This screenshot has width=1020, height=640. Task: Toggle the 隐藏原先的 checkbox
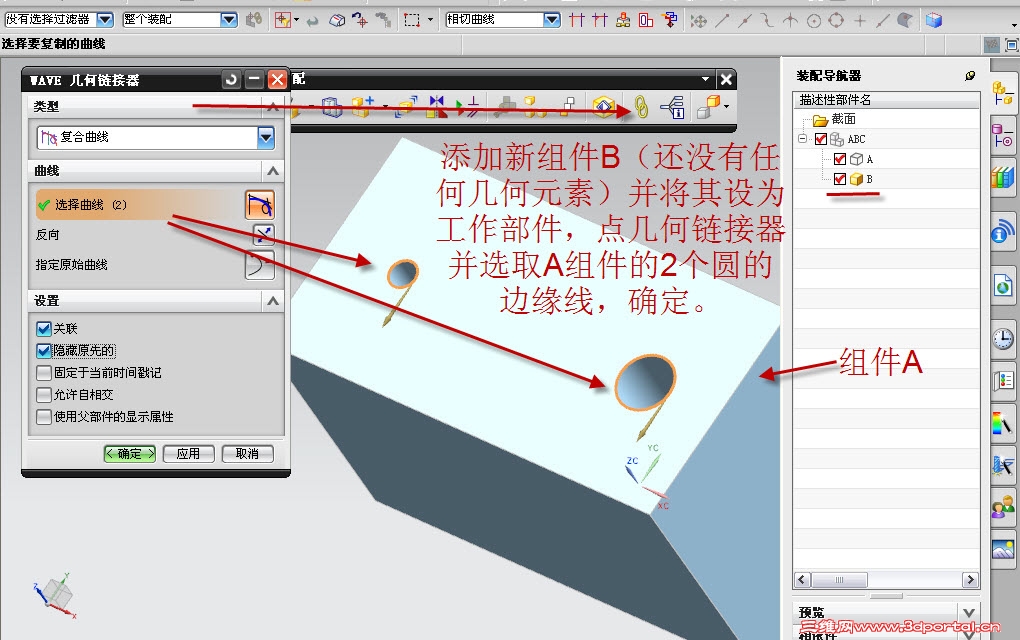[44, 351]
